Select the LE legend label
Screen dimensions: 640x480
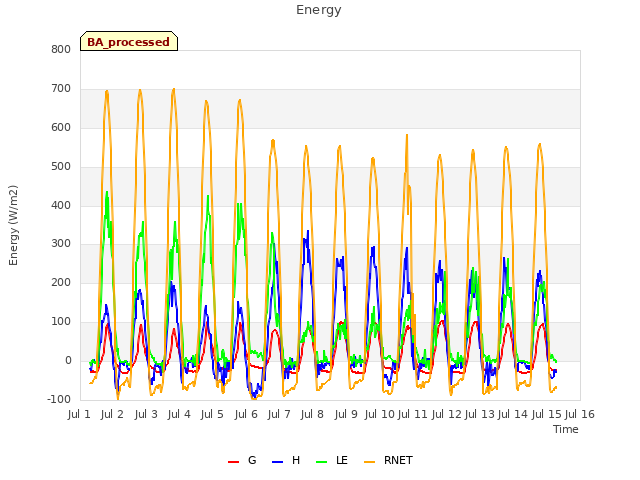342,460
